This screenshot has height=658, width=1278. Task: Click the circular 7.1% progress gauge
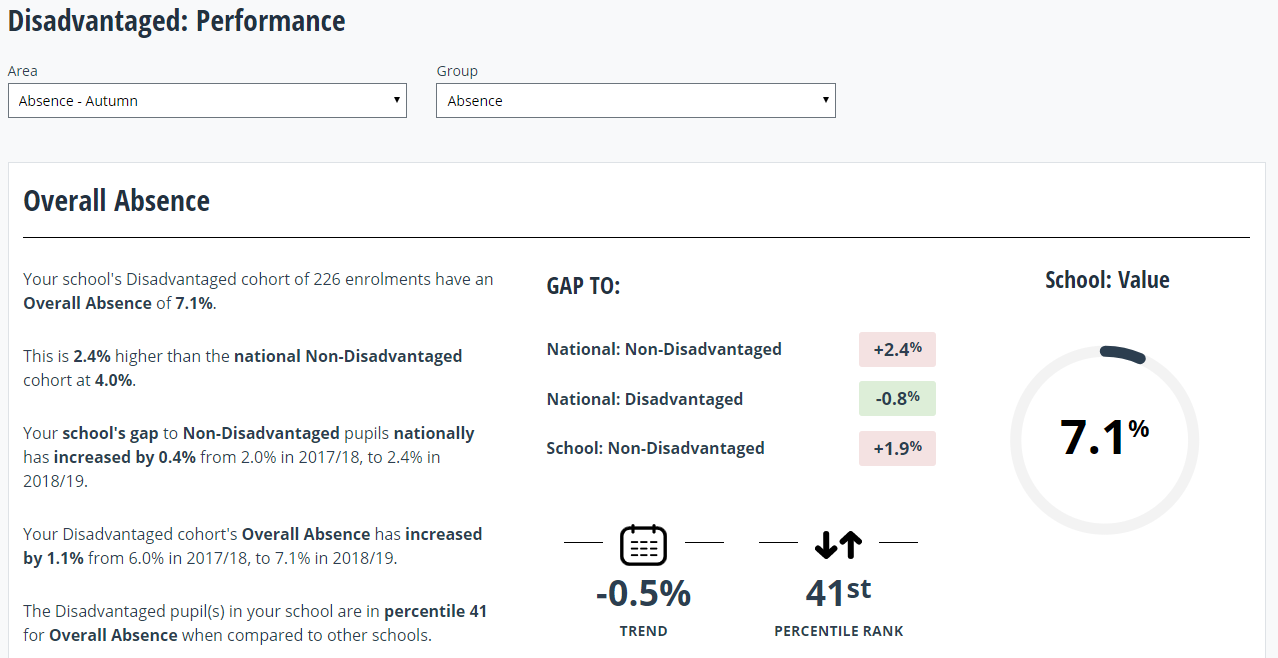point(1104,439)
